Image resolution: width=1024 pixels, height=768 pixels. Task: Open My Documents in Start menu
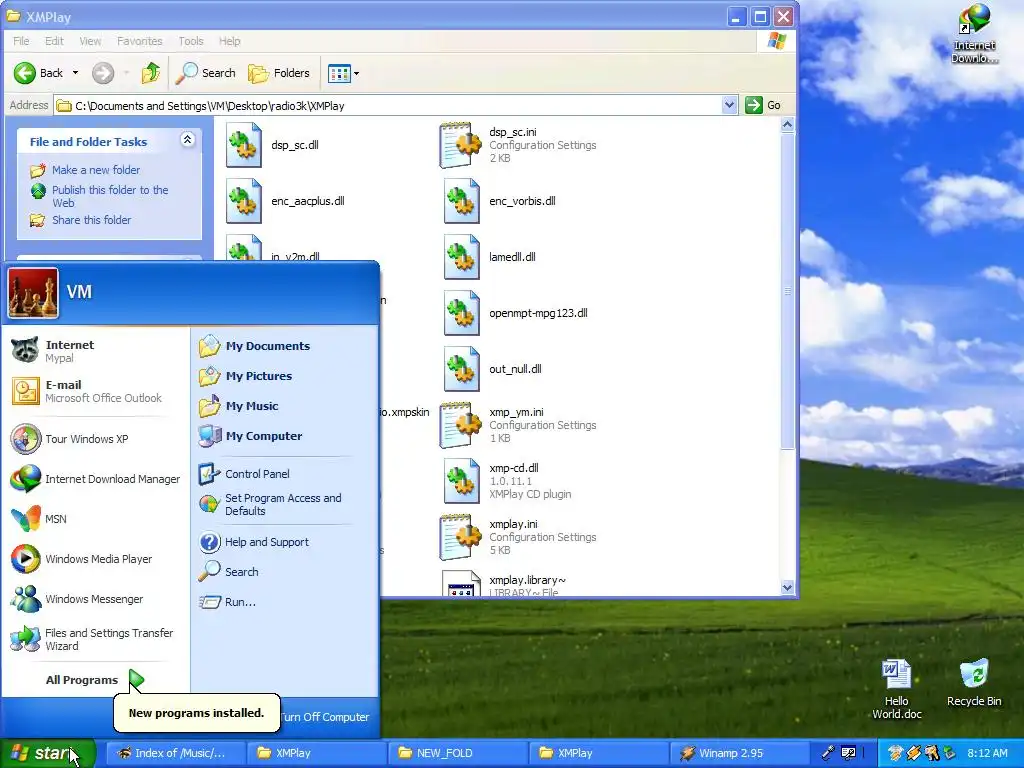[x=284, y=346]
